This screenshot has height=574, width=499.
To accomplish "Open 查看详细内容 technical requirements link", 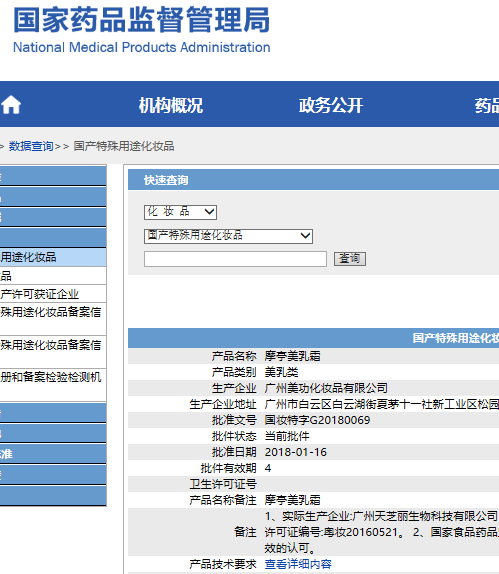I will pyautogui.click(x=298, y=564).
